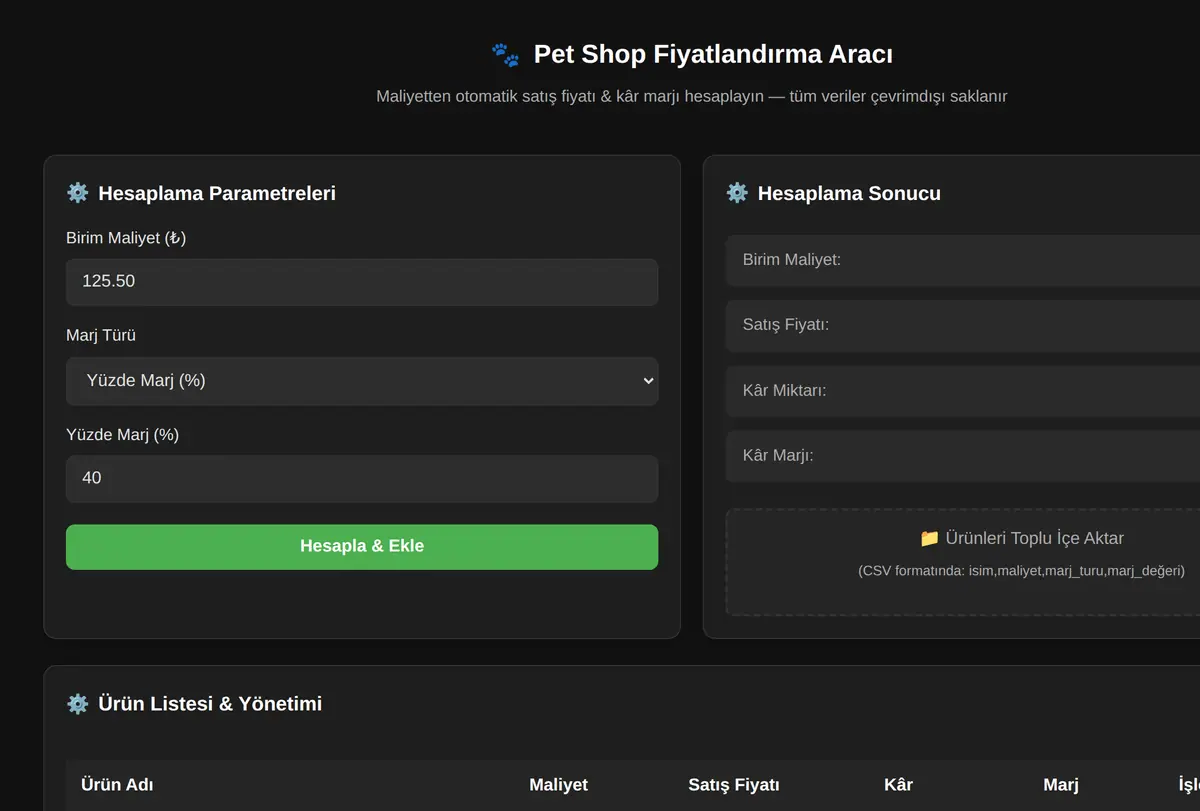Click the Kâr Miktarı result row
This screenshot has width=1200, height=811.
(x=963, y=390)
